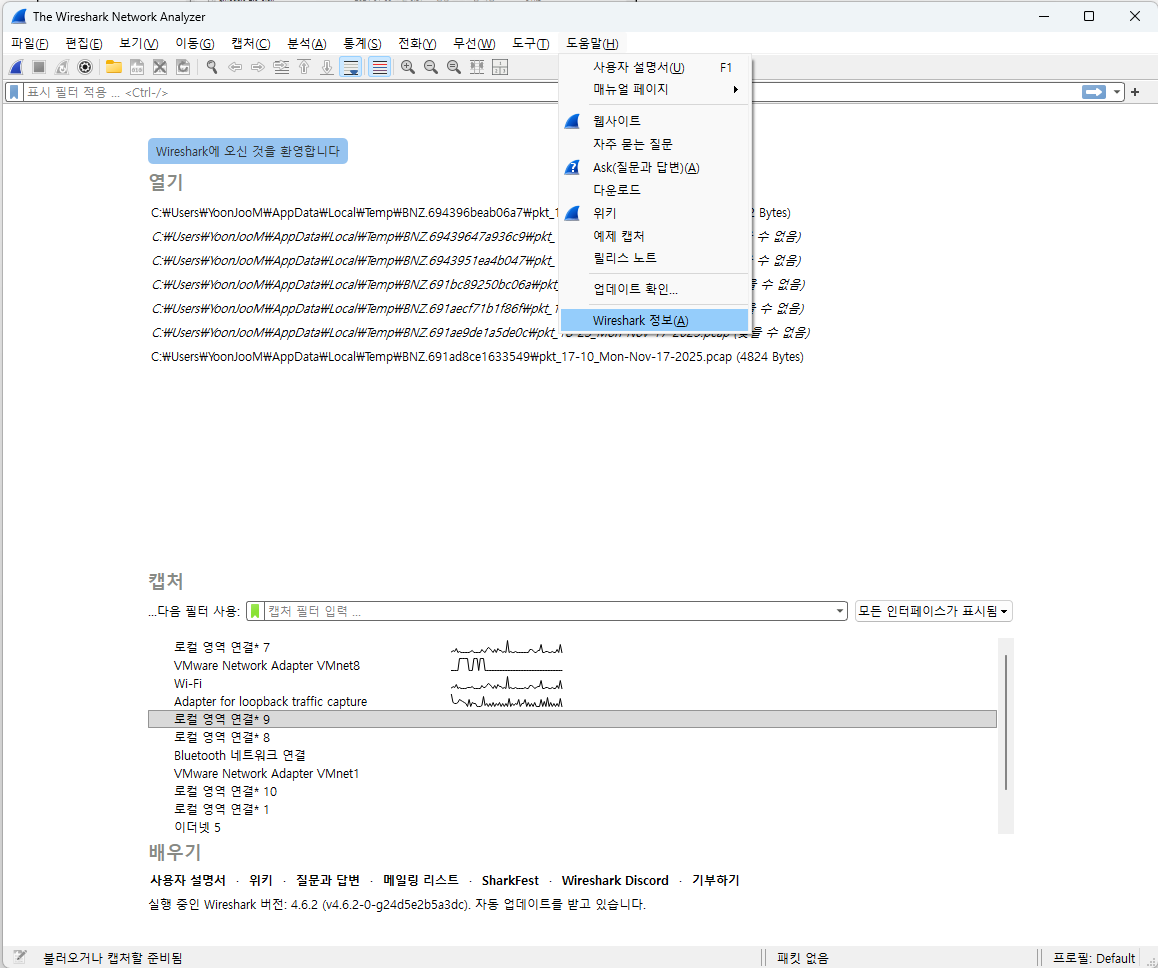Apply the display filter with arrow button
1158x968 pixels.
[x=1094, y=92]
